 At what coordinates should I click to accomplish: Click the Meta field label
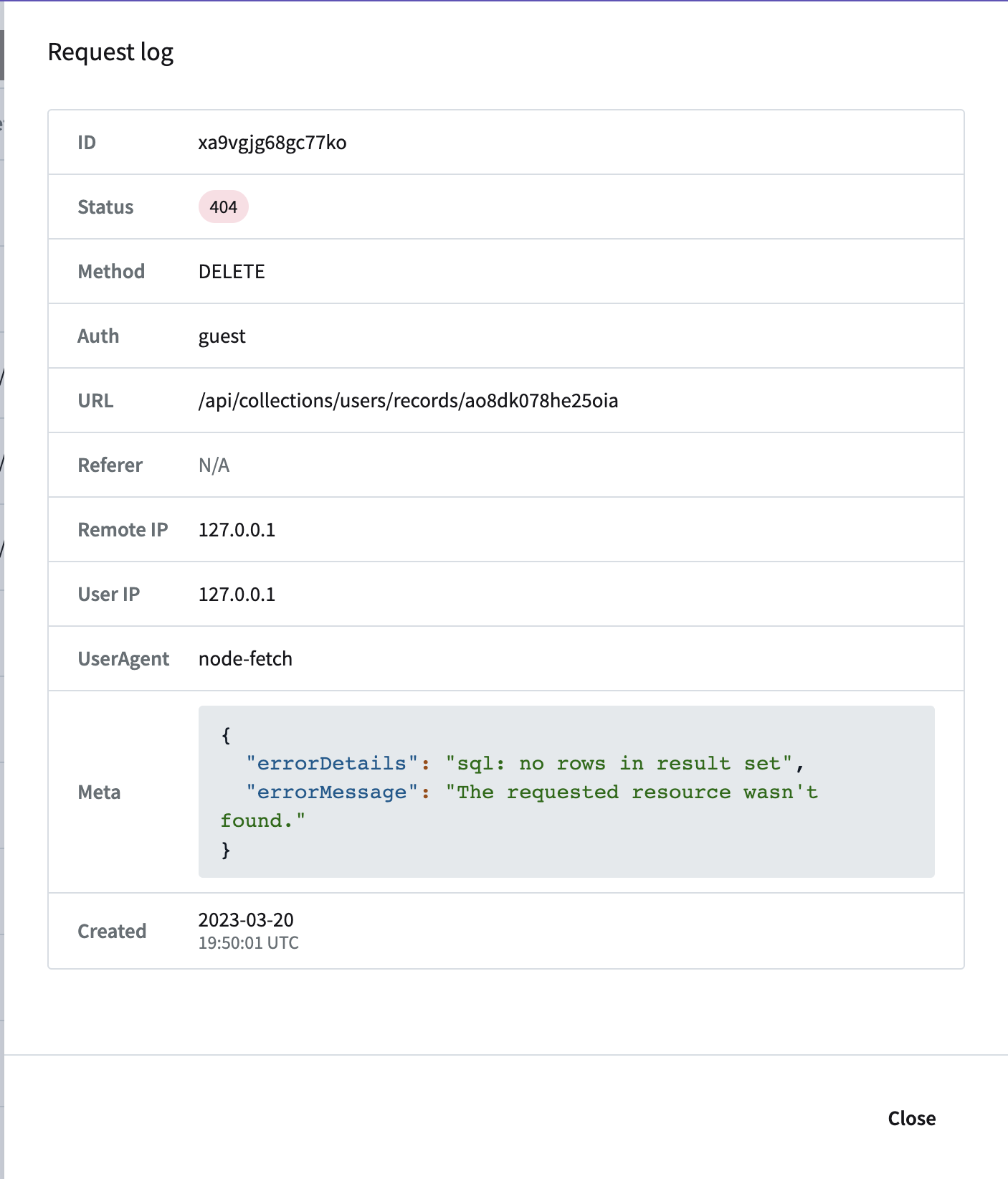99,792
